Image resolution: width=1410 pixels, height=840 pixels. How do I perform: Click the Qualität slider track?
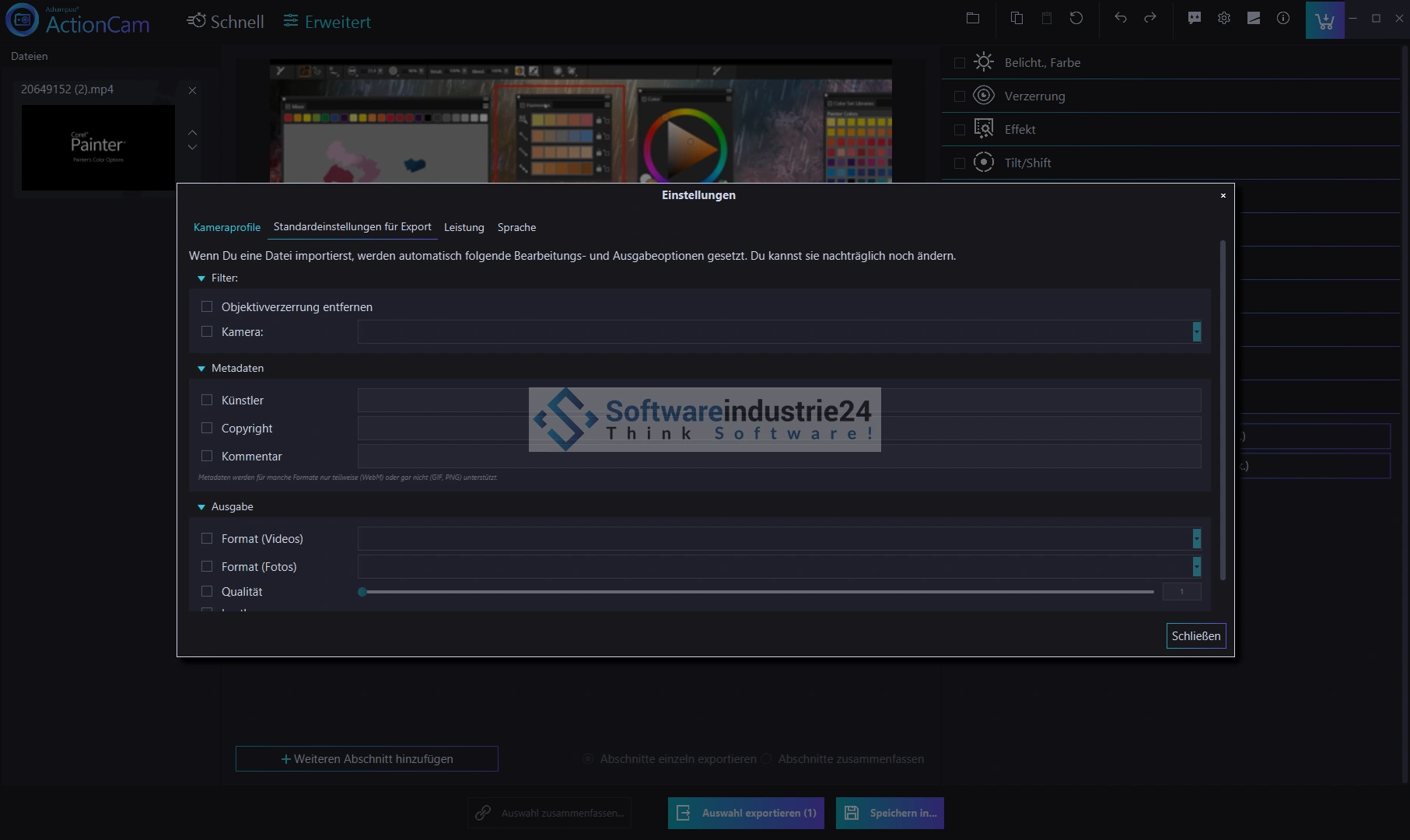point(758,592)
